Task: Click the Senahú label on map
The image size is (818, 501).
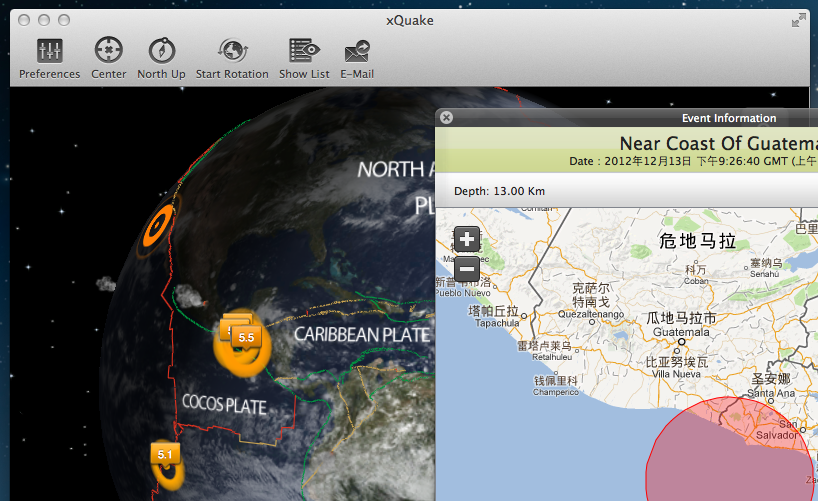Action: [764, 274]
